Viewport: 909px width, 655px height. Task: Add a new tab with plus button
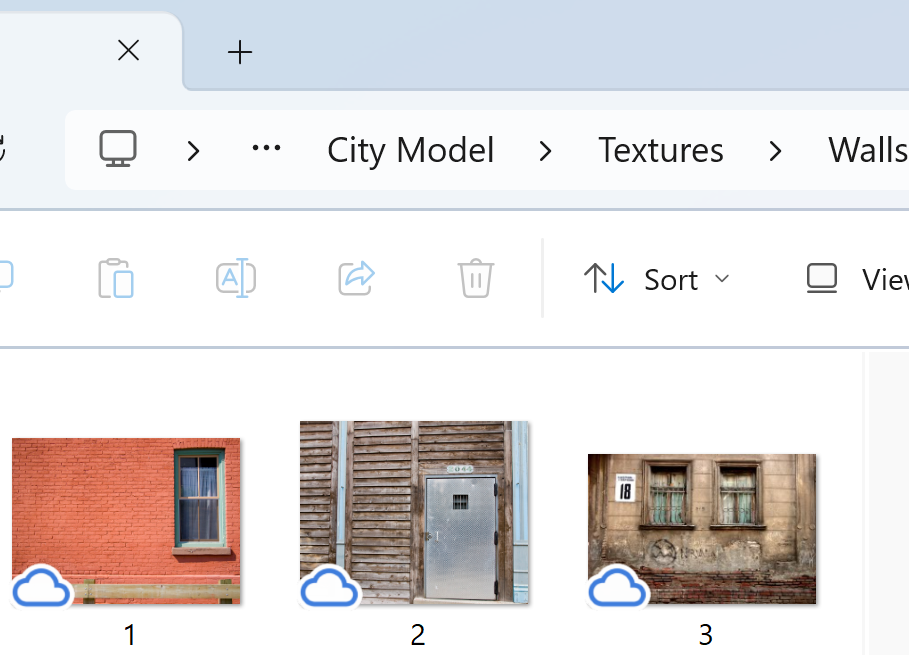click(x=239, y=53)
